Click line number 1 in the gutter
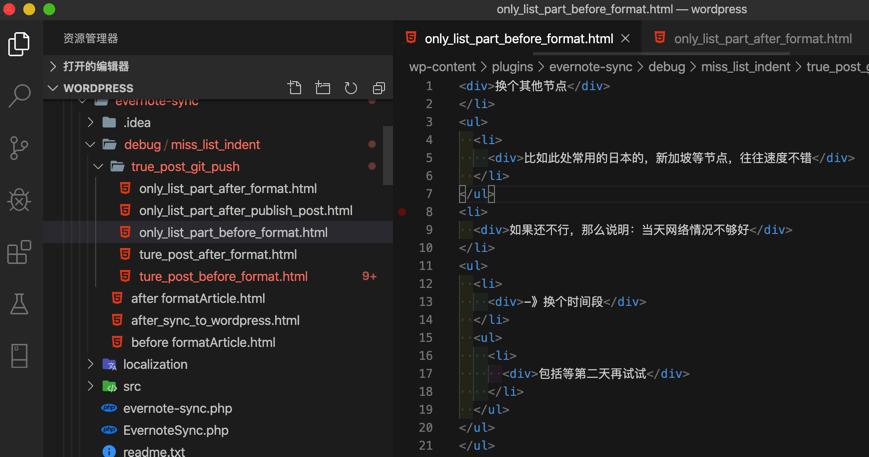The image size is (869, 457). point(429,86)
